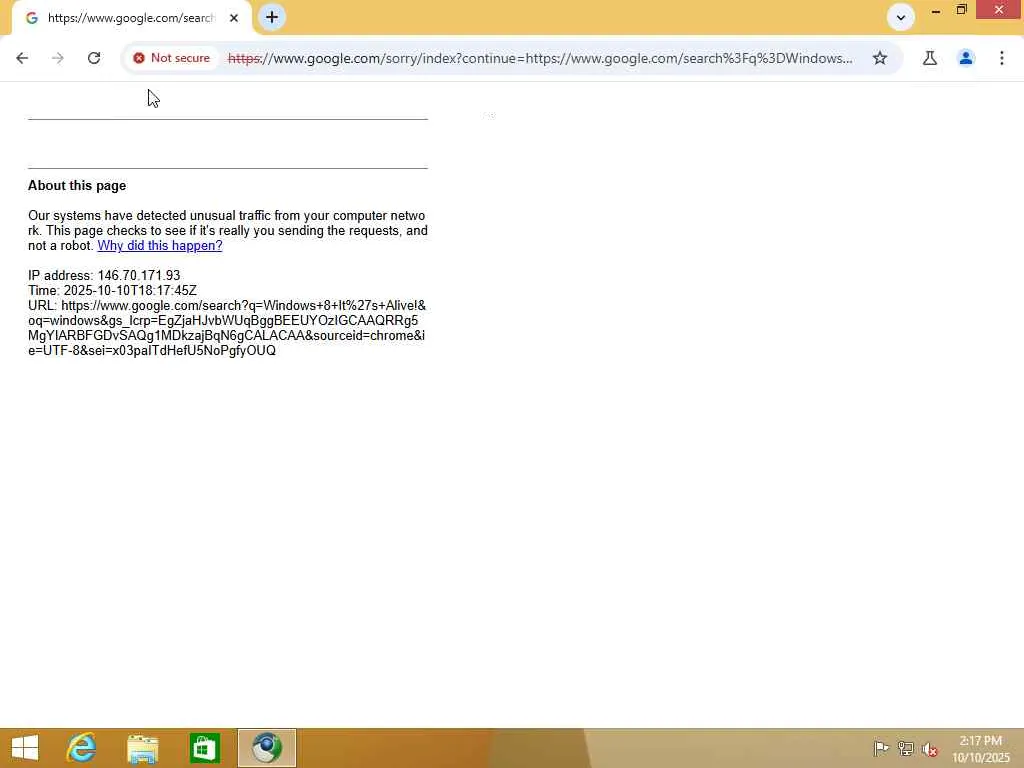Open Action Center flag tray icon
Image resolution: width=1024 pixels, height=768 pixels.
tap(881, 748)
